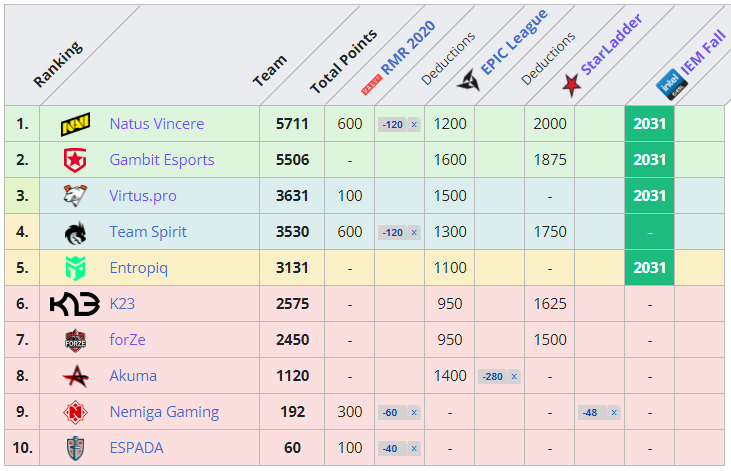The width and height of the screenshot is (731, 471).
Task: Click ESPADA total points 60
Action: click(292, 448)
